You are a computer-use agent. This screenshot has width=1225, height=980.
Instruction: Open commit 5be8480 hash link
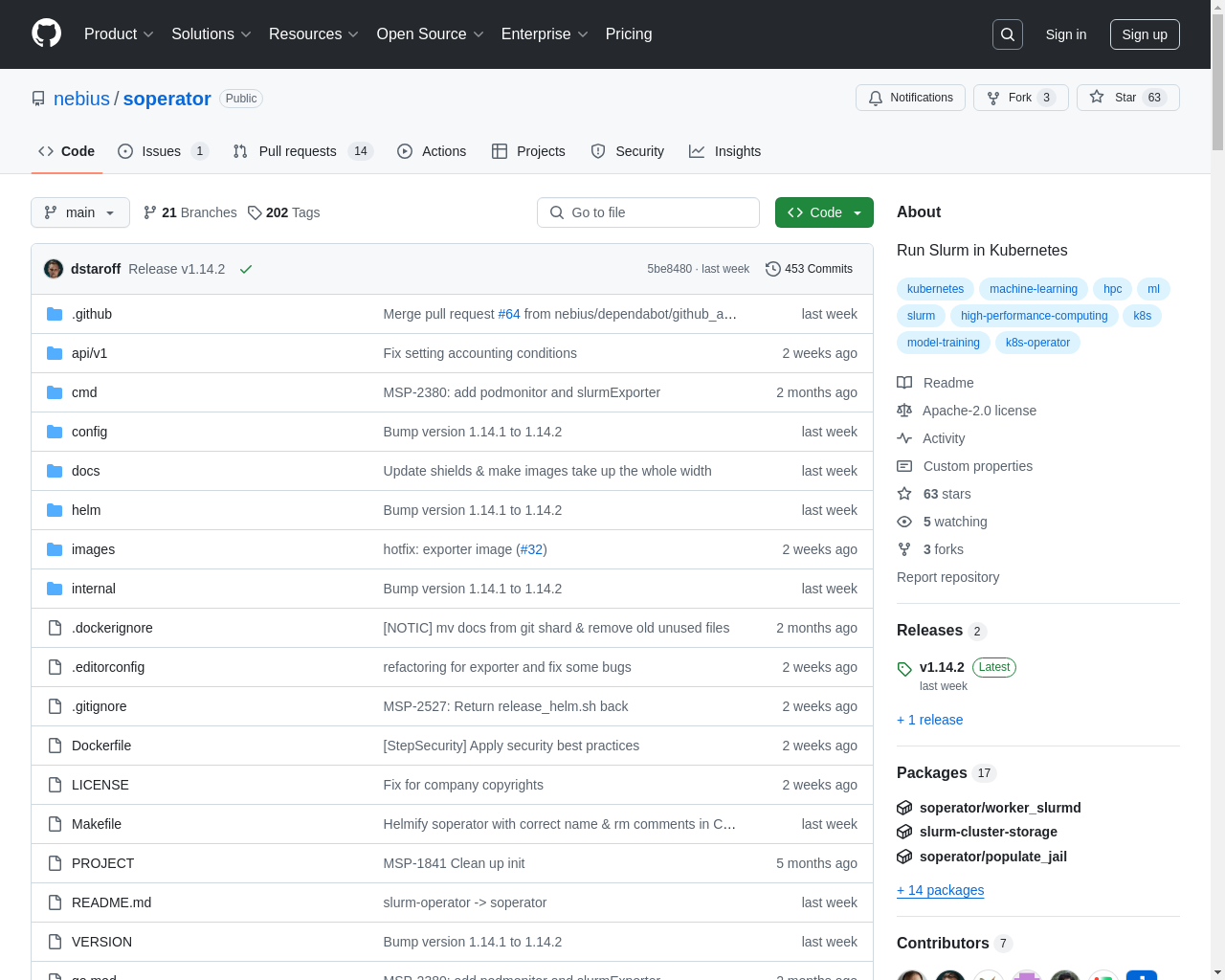(x=669, y=269)
